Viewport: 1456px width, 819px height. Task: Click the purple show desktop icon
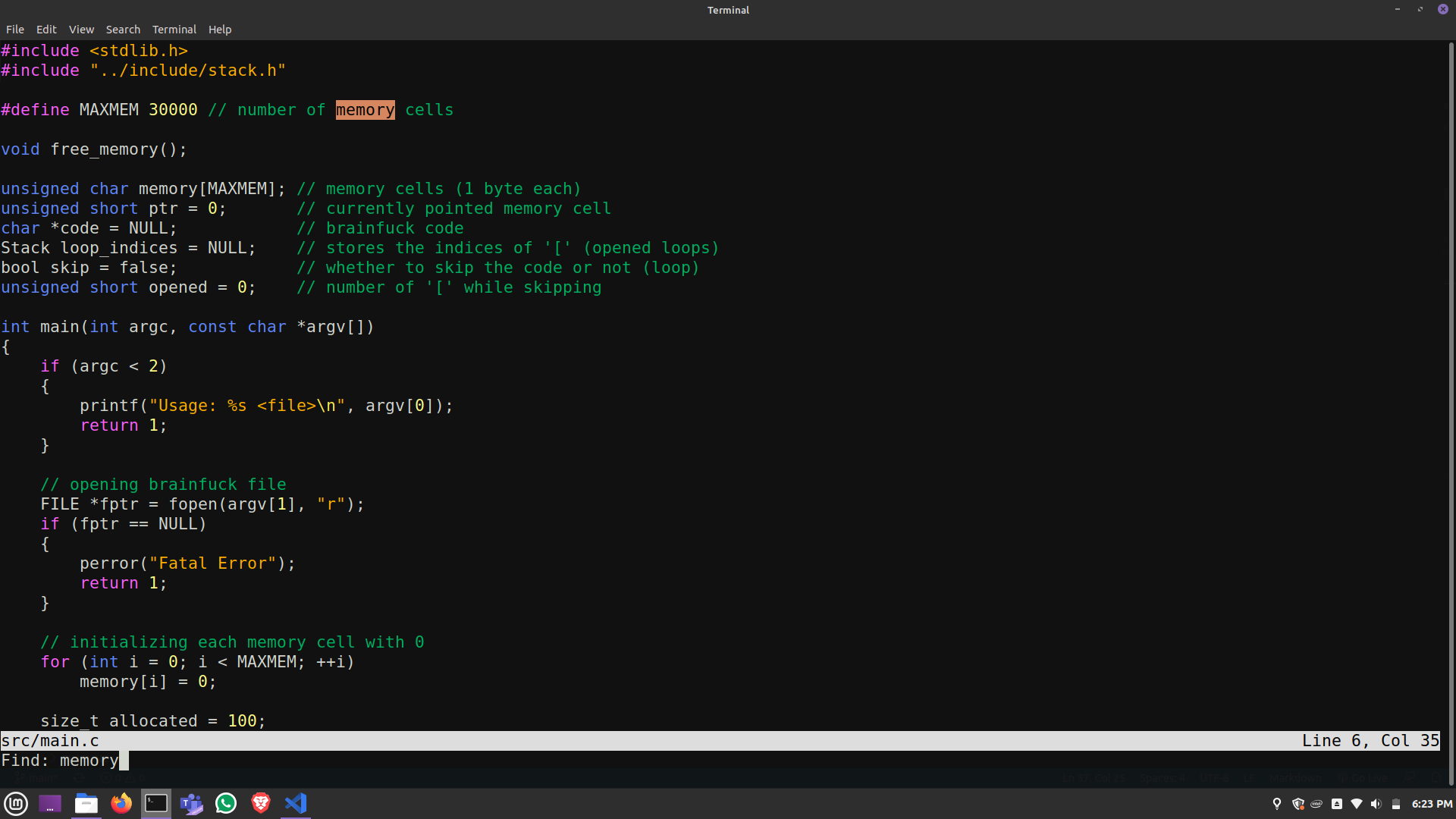point(50,803)
